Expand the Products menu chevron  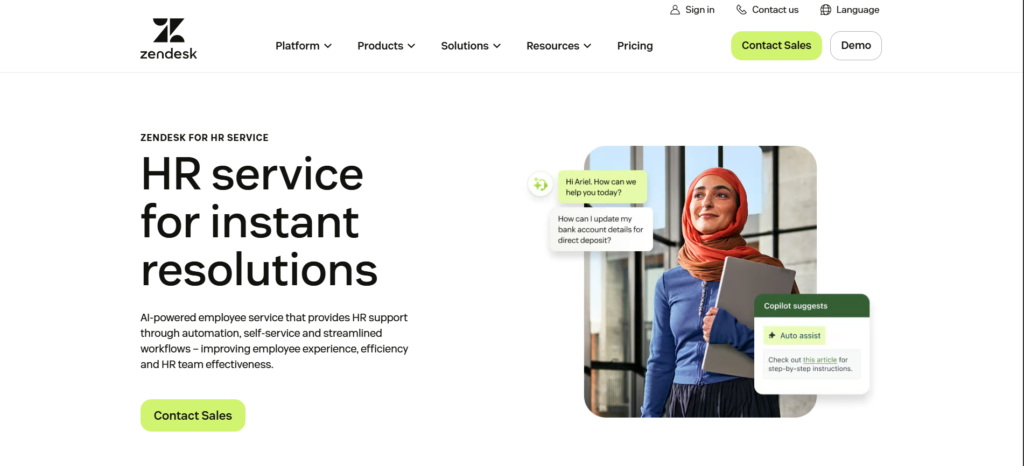click(411, 46)
